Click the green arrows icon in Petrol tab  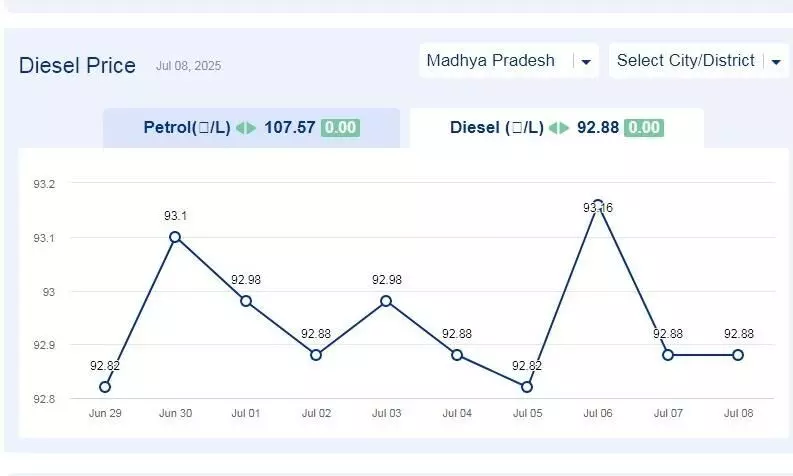tap(246, 128)
